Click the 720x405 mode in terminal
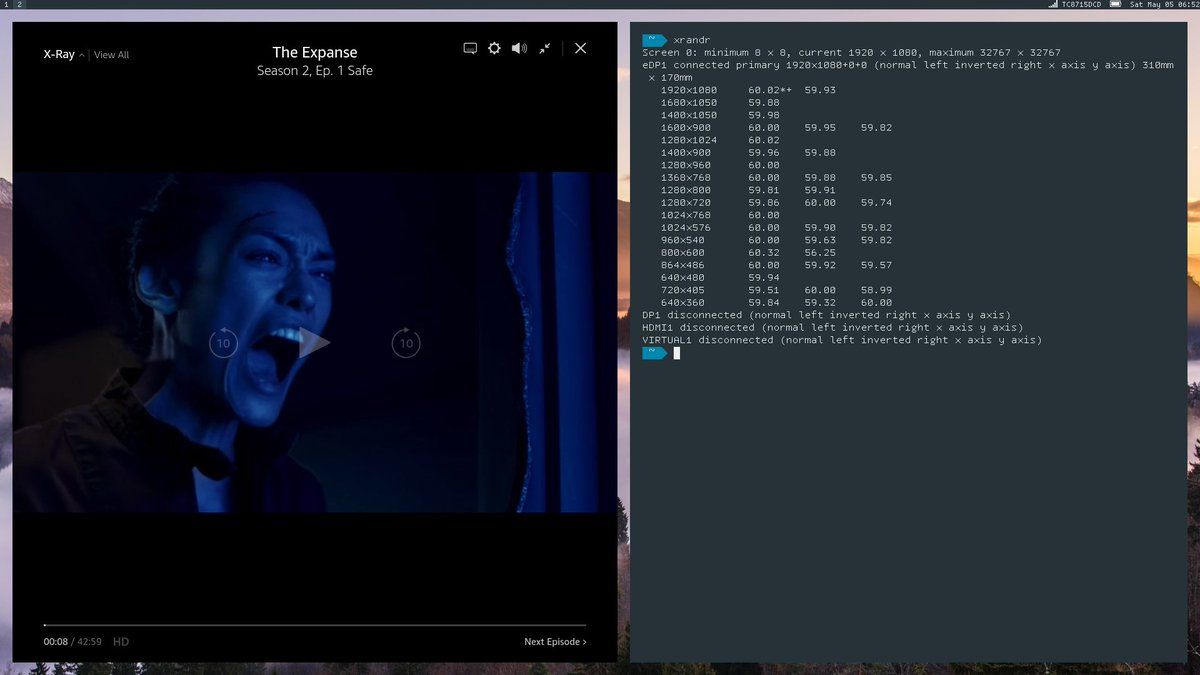Image resolution: width=1200 pixels, height=675 pixels. click(x=683, y=290)
